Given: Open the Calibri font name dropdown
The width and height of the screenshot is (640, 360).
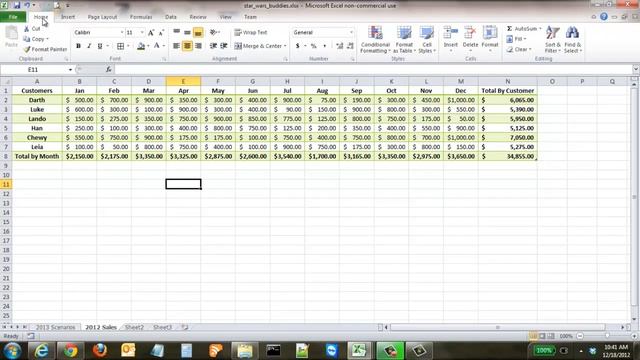Looking at the screenshot, I should [x=122, y=32].
